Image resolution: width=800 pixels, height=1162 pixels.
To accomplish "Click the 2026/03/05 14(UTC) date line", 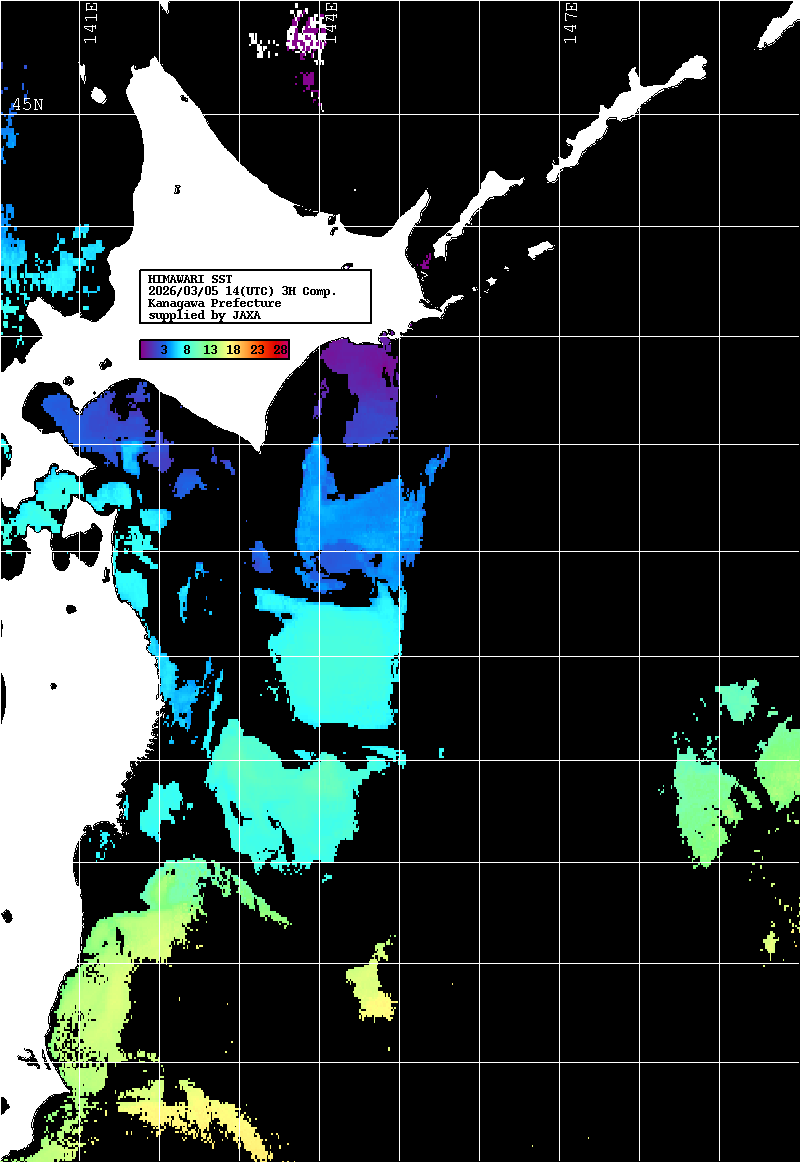I will (x=242, y=290).
